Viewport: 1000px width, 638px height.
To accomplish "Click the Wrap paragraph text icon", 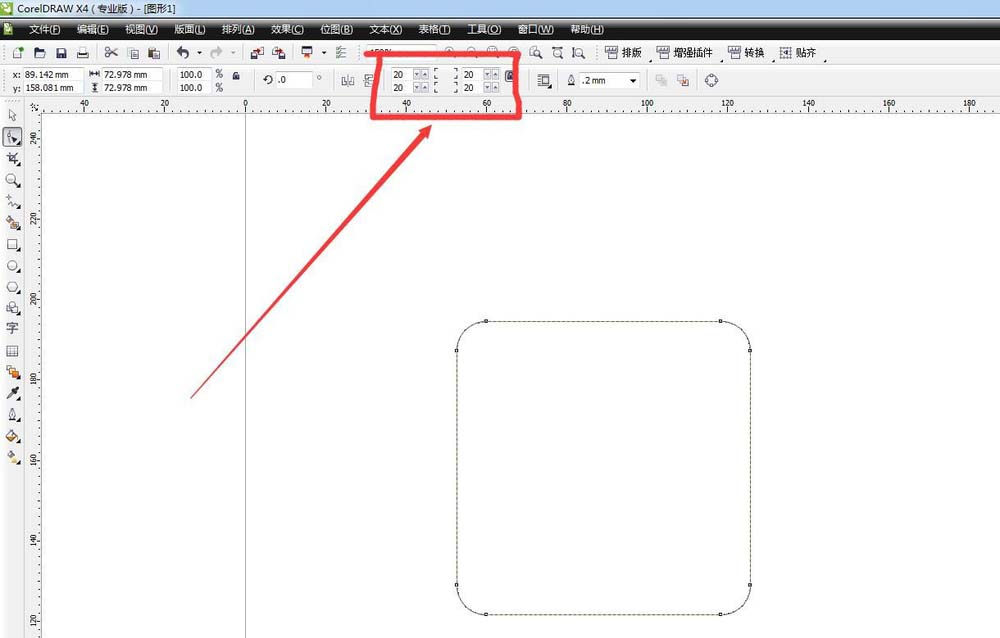I will 544,80.
